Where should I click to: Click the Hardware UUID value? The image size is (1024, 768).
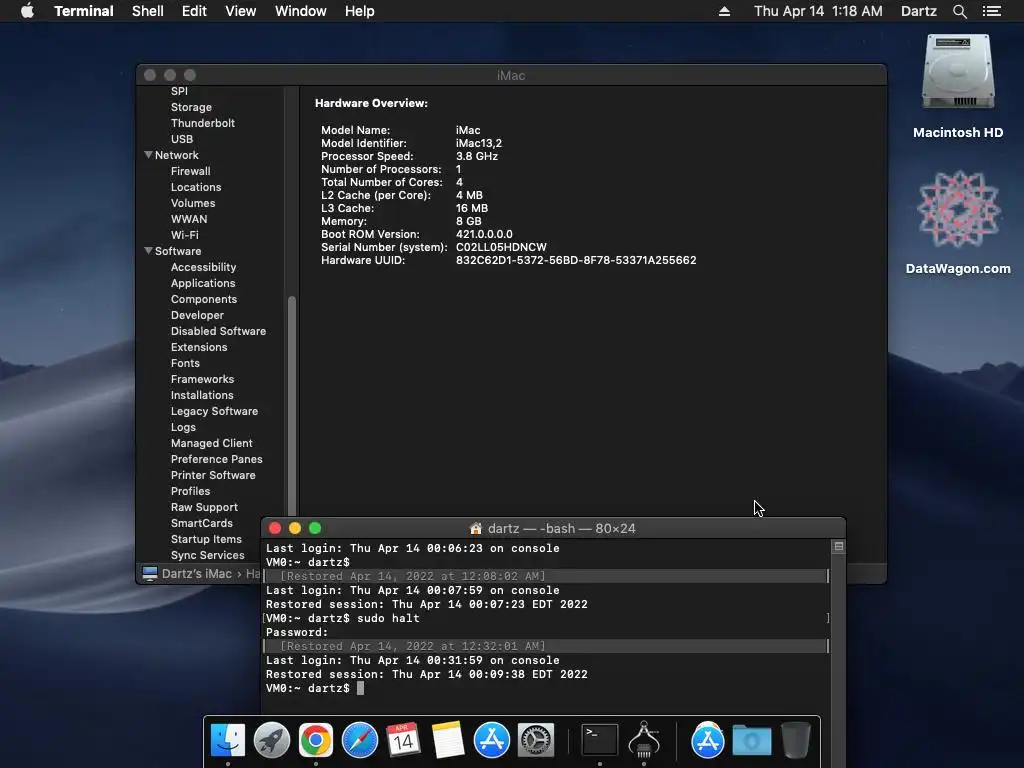coord(576,260)
